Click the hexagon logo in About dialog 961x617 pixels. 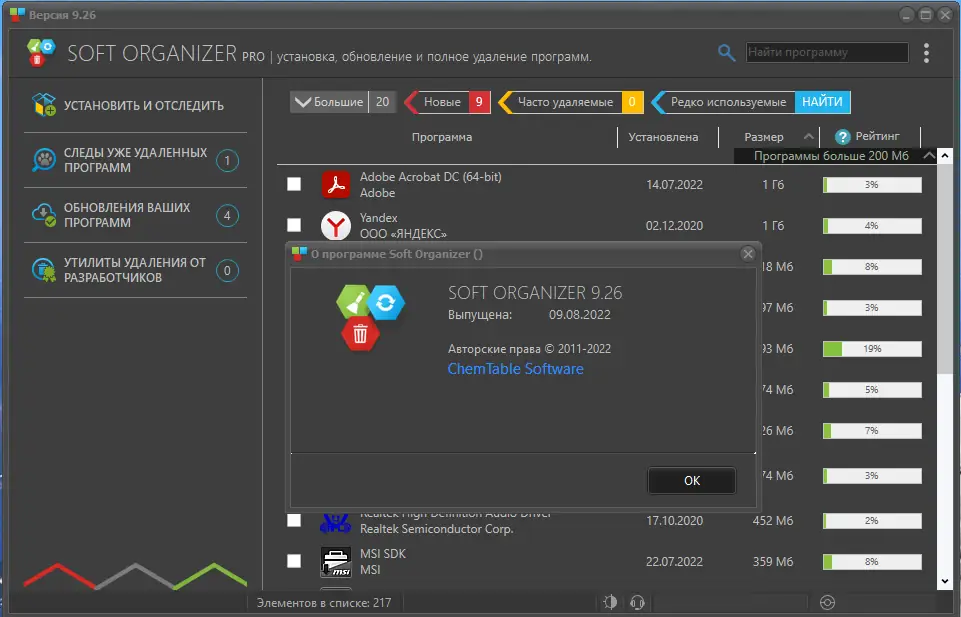(x=370, y=317)
